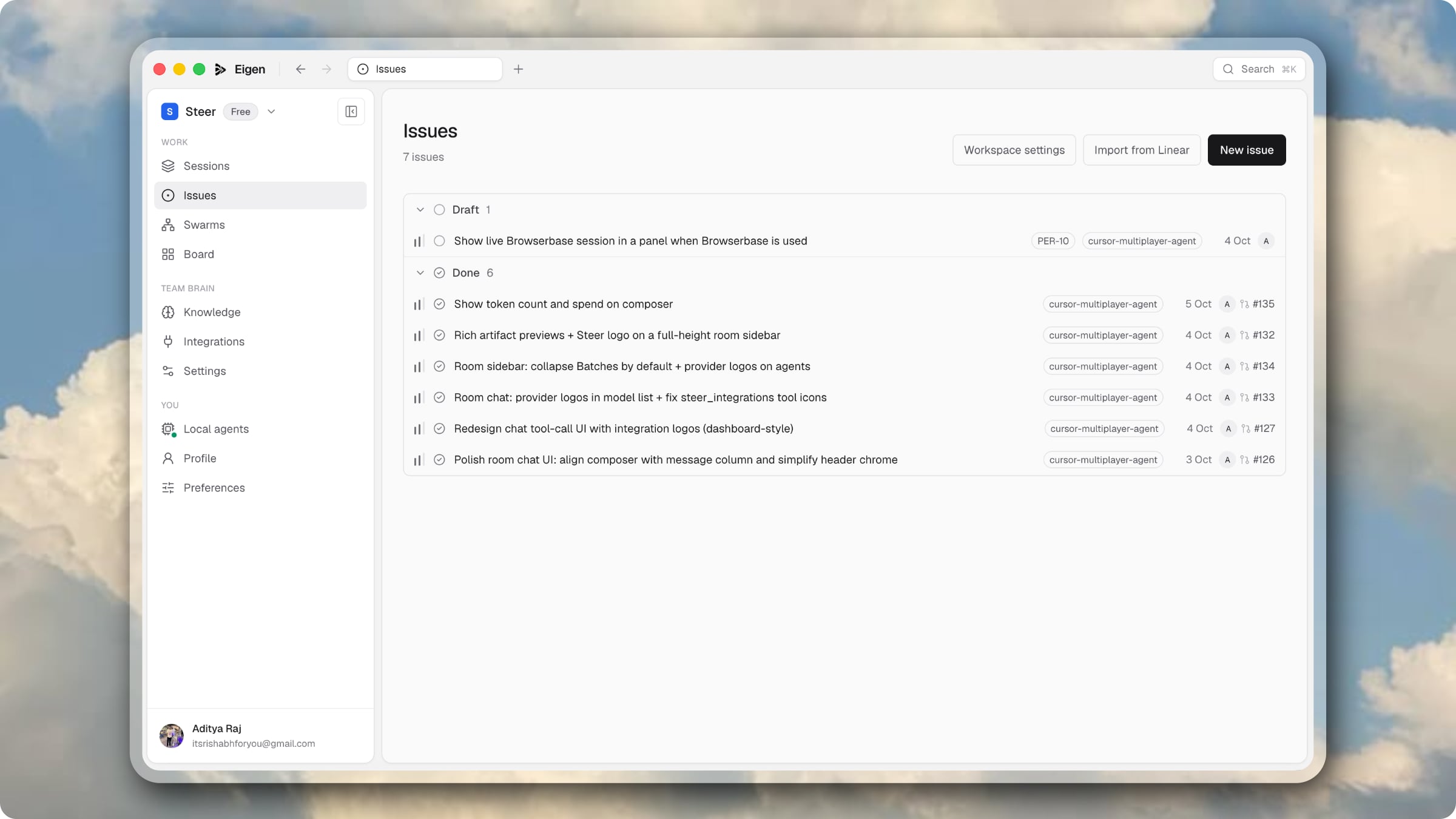Click the PER-10 label
1456x819 pixels.
click(x=1053, y=241)
